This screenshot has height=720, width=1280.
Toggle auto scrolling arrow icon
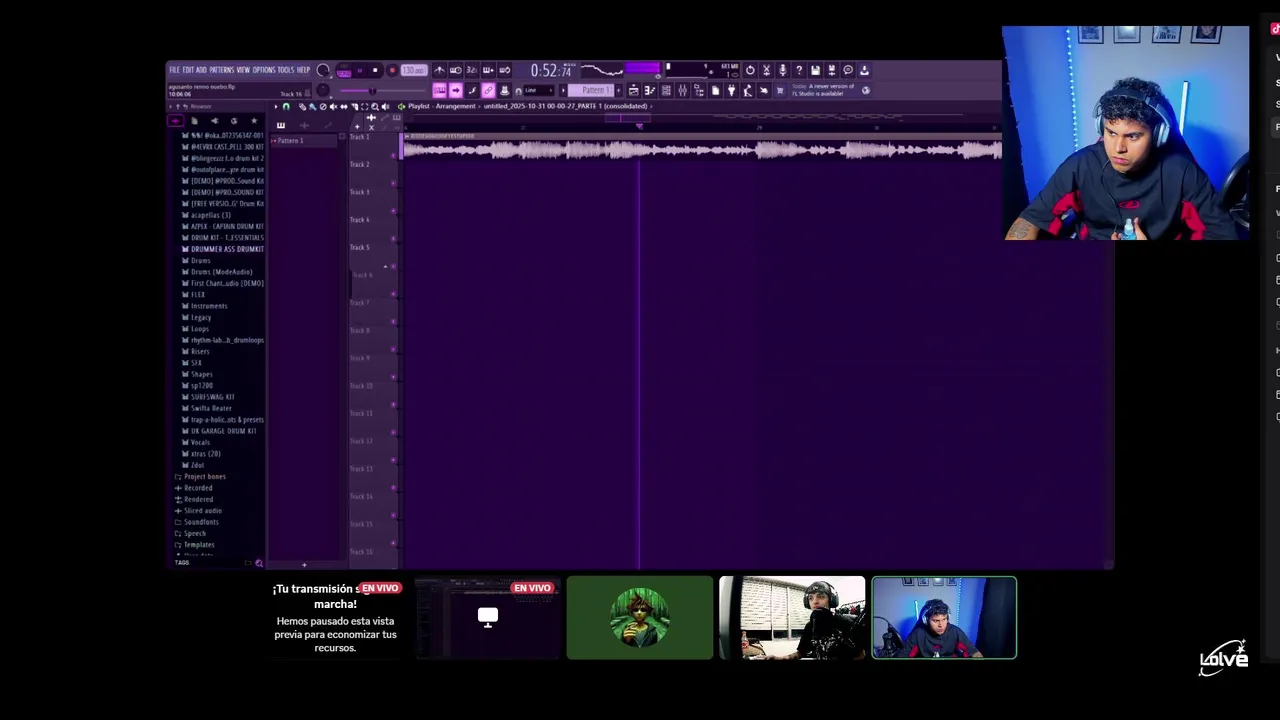[x=456, y=90]
